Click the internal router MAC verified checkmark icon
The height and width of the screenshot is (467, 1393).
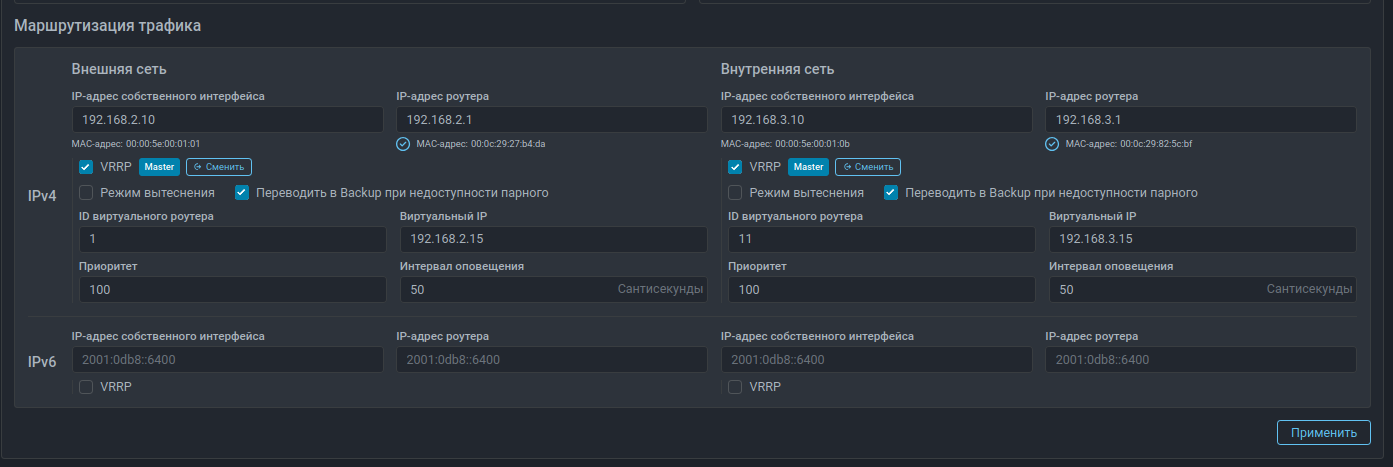(x=1052, y=144)
